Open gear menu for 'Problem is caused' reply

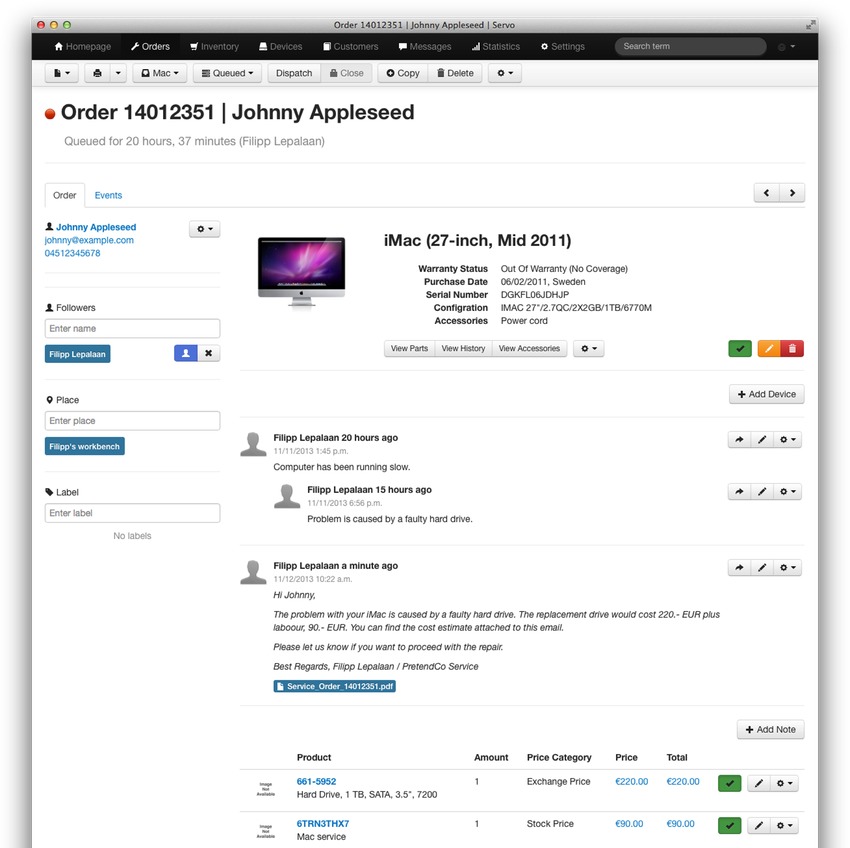[x=788, y=491]
